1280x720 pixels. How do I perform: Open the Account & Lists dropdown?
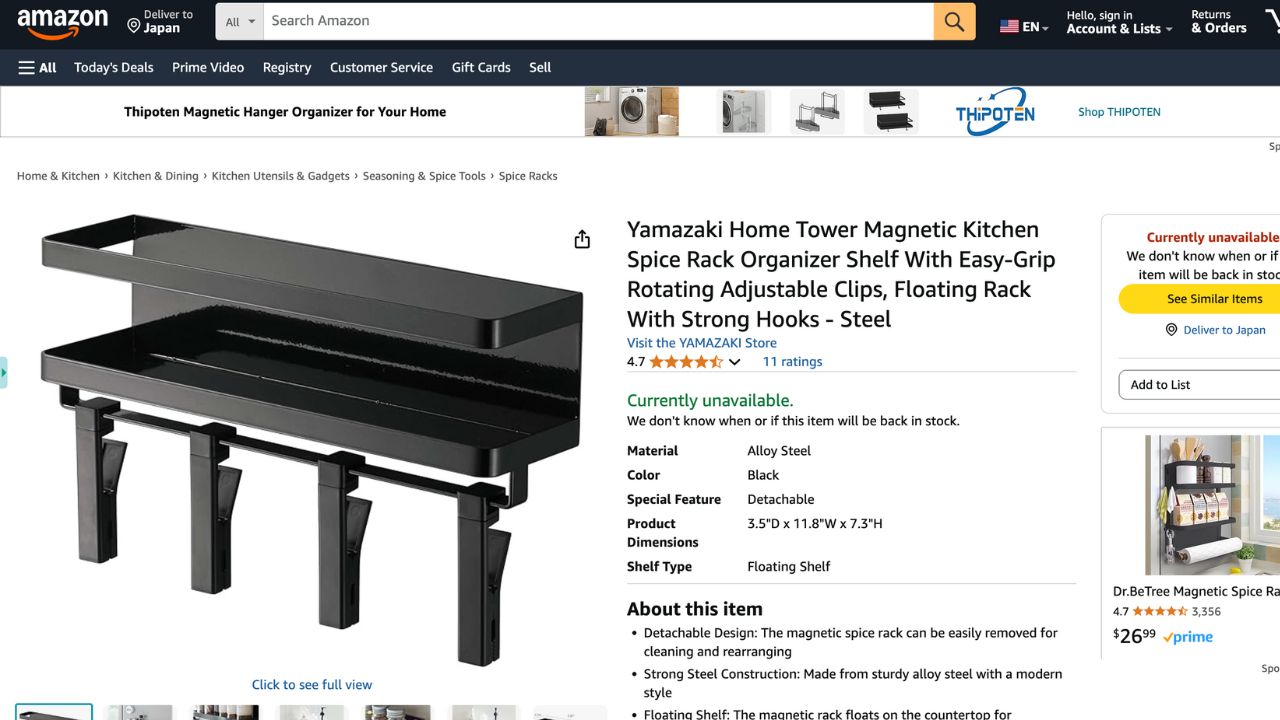tap(1119, 22)
